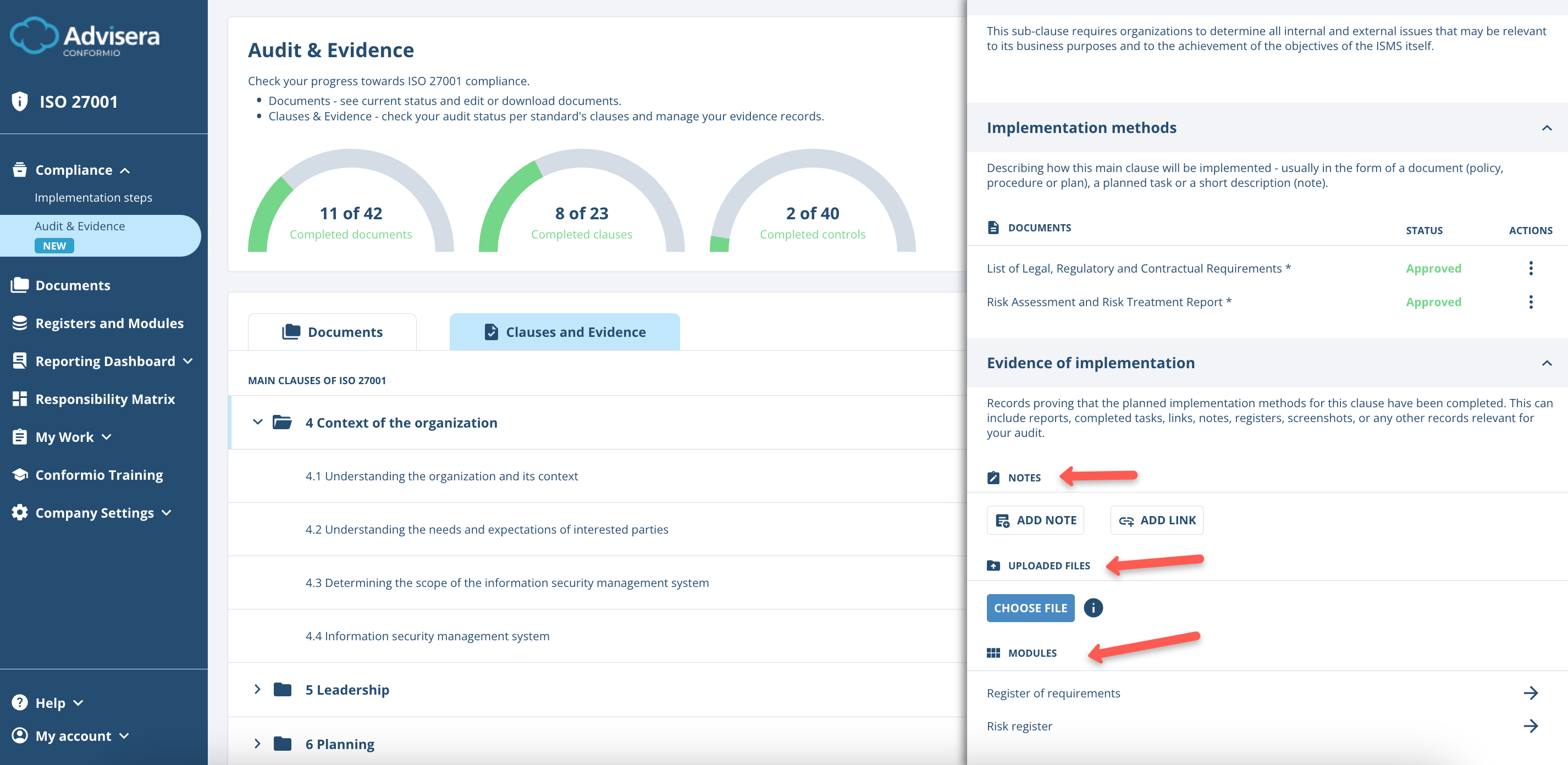The width and height of the screenshot is (1568, 765).
Task: Open the Notes pencil icon under Evidence
Action: tap(993, 477)
